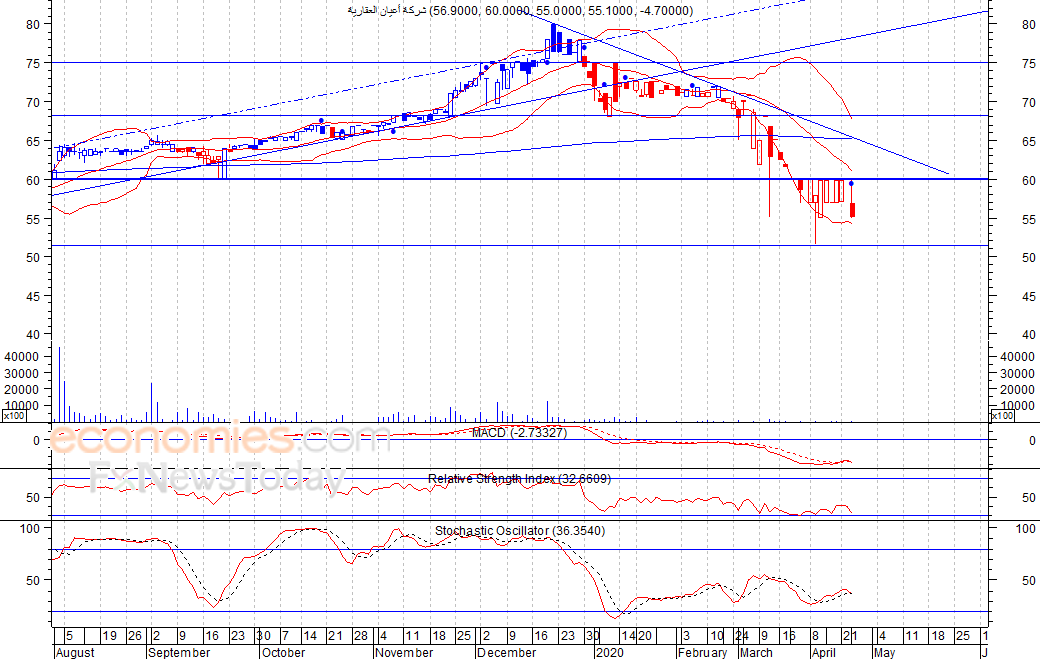This screenshot has height=659, width=1040.
Task: Click the 40000 volume level on left axis
Action: (x=22, y=357)
